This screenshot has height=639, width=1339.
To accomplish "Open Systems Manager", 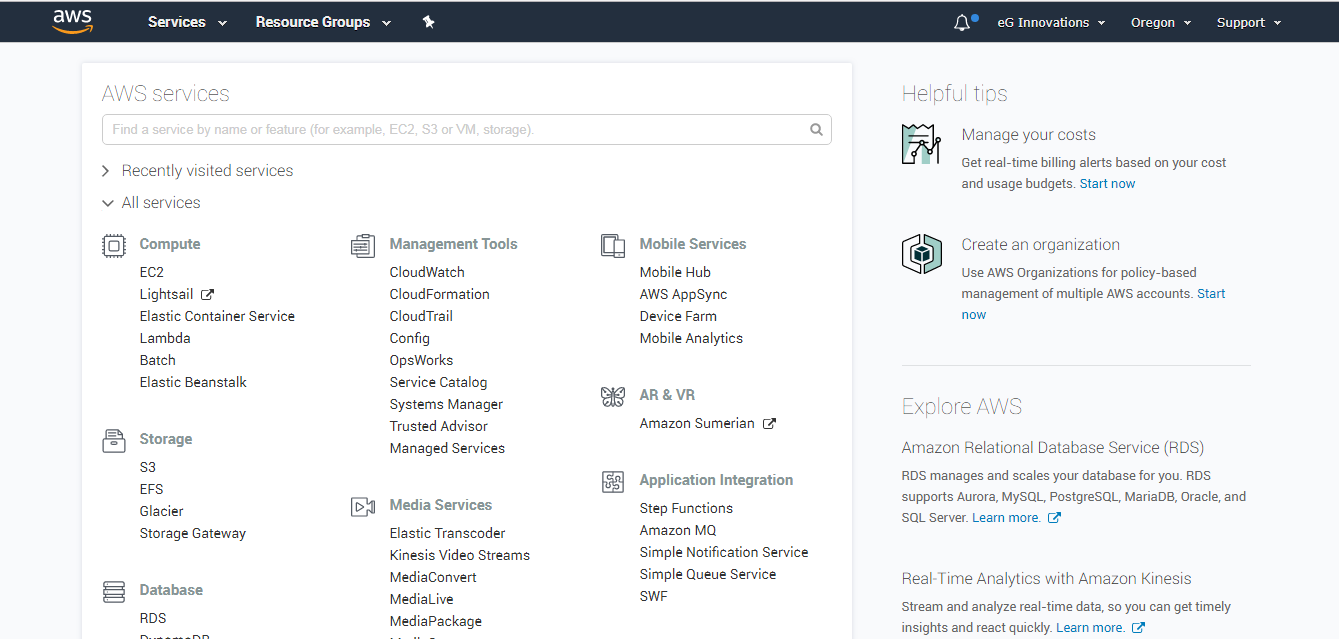I will pos(447,404).
